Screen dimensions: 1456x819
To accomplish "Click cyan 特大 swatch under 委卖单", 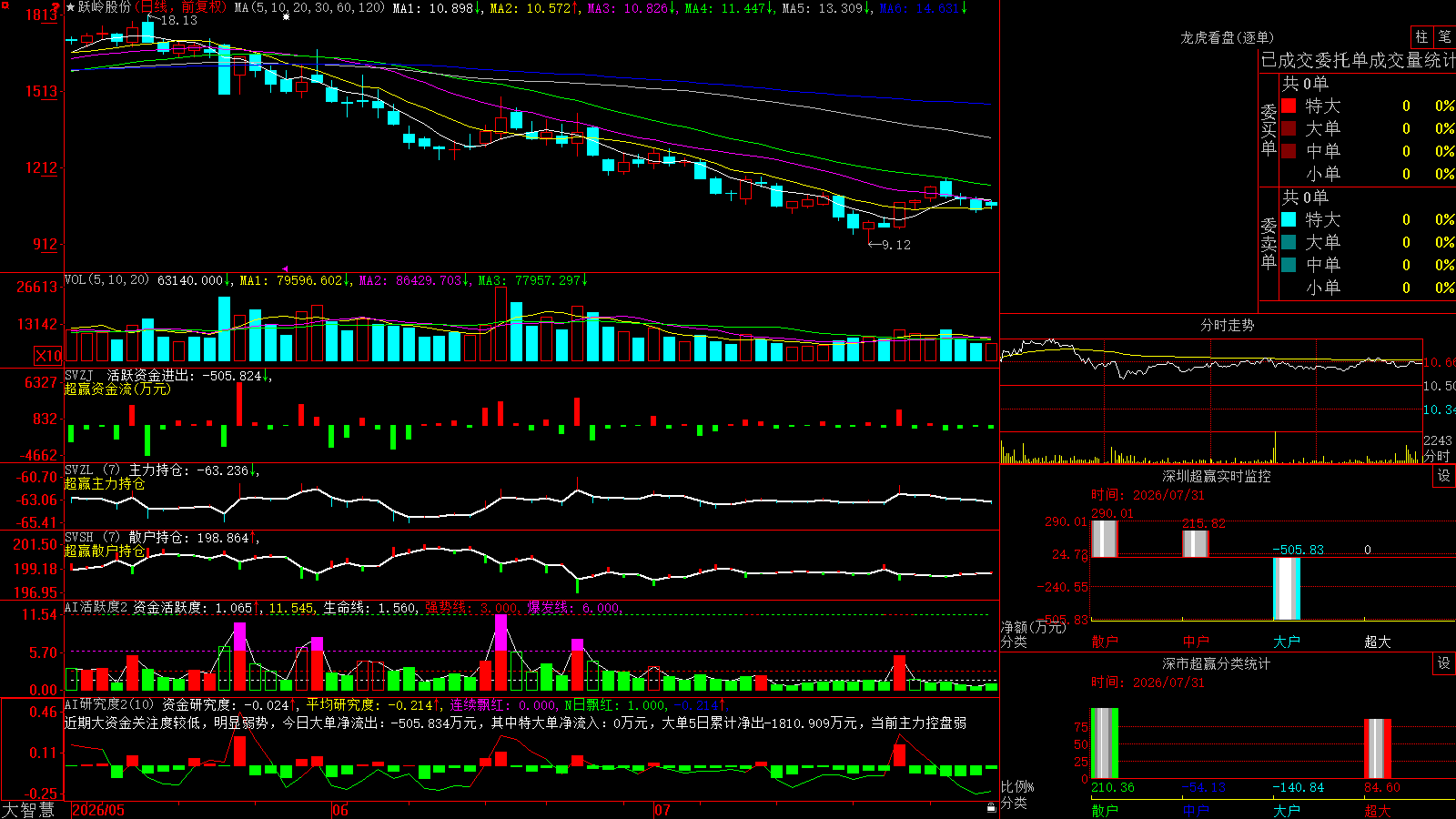I will tap(1289, 219).
